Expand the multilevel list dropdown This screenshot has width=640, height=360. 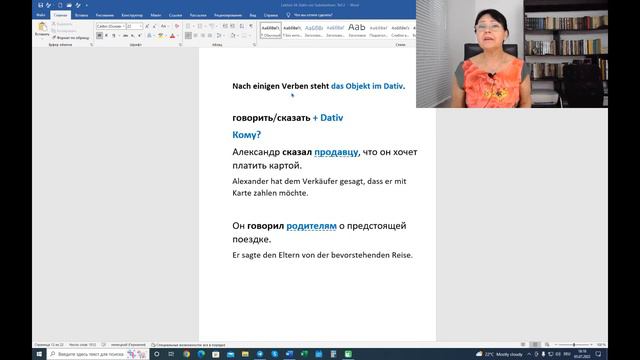217,26
